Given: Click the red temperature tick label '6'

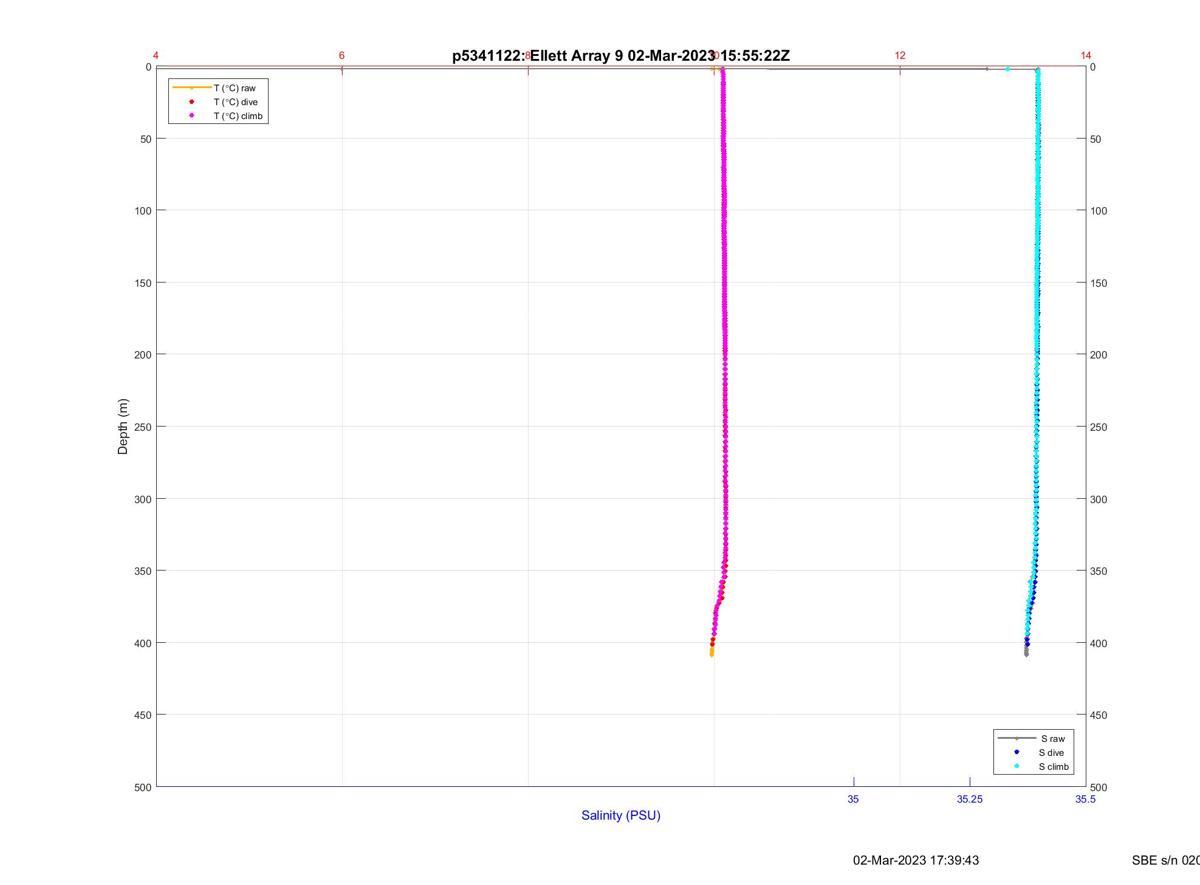Looking at the screenshot, I should [342, 56].
